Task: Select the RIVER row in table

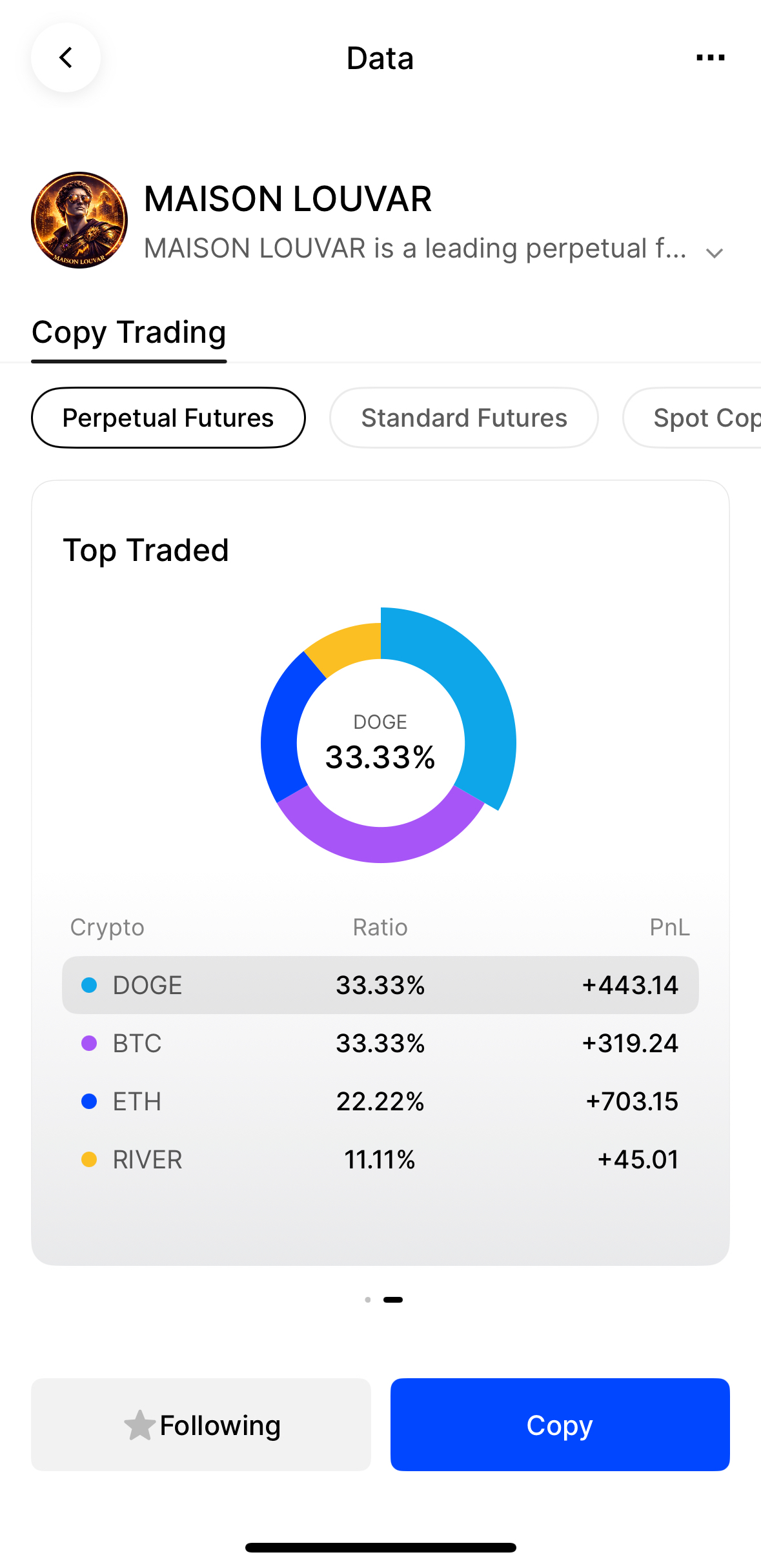Action: point(380,1159)
